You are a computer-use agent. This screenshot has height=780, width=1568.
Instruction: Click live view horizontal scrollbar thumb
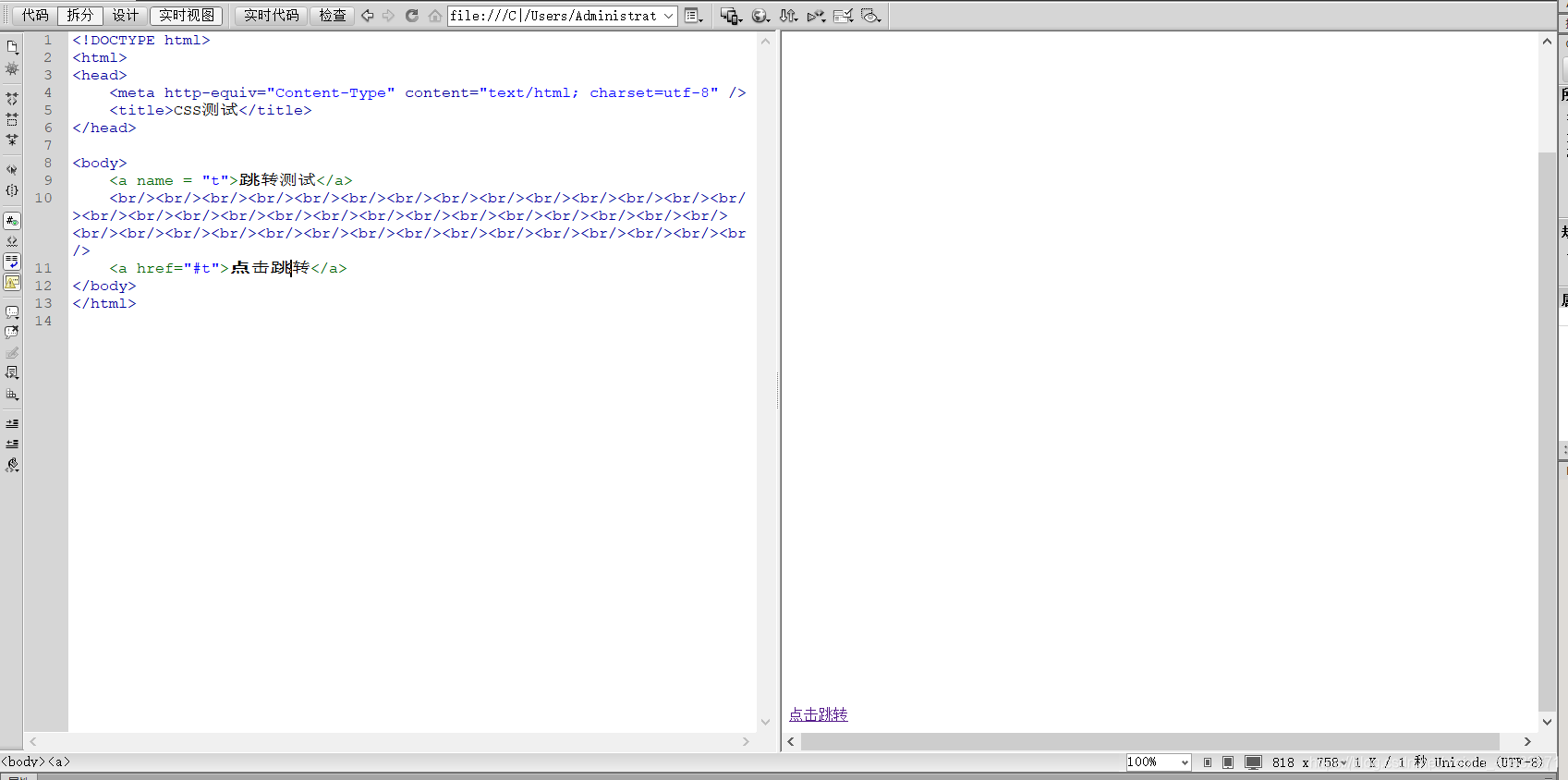pos(1150,741)
